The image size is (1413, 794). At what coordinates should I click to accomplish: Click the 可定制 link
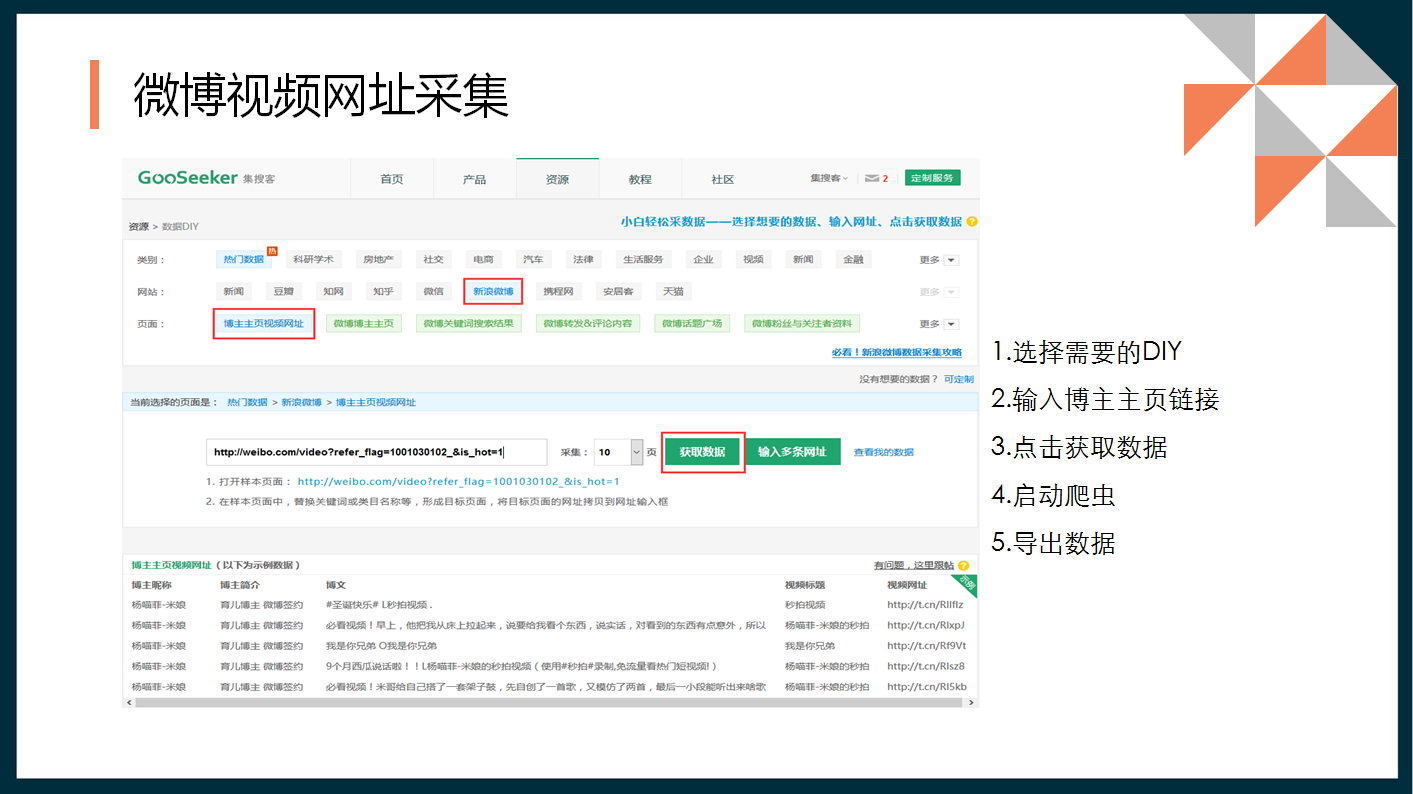click(x=958, y=379)
